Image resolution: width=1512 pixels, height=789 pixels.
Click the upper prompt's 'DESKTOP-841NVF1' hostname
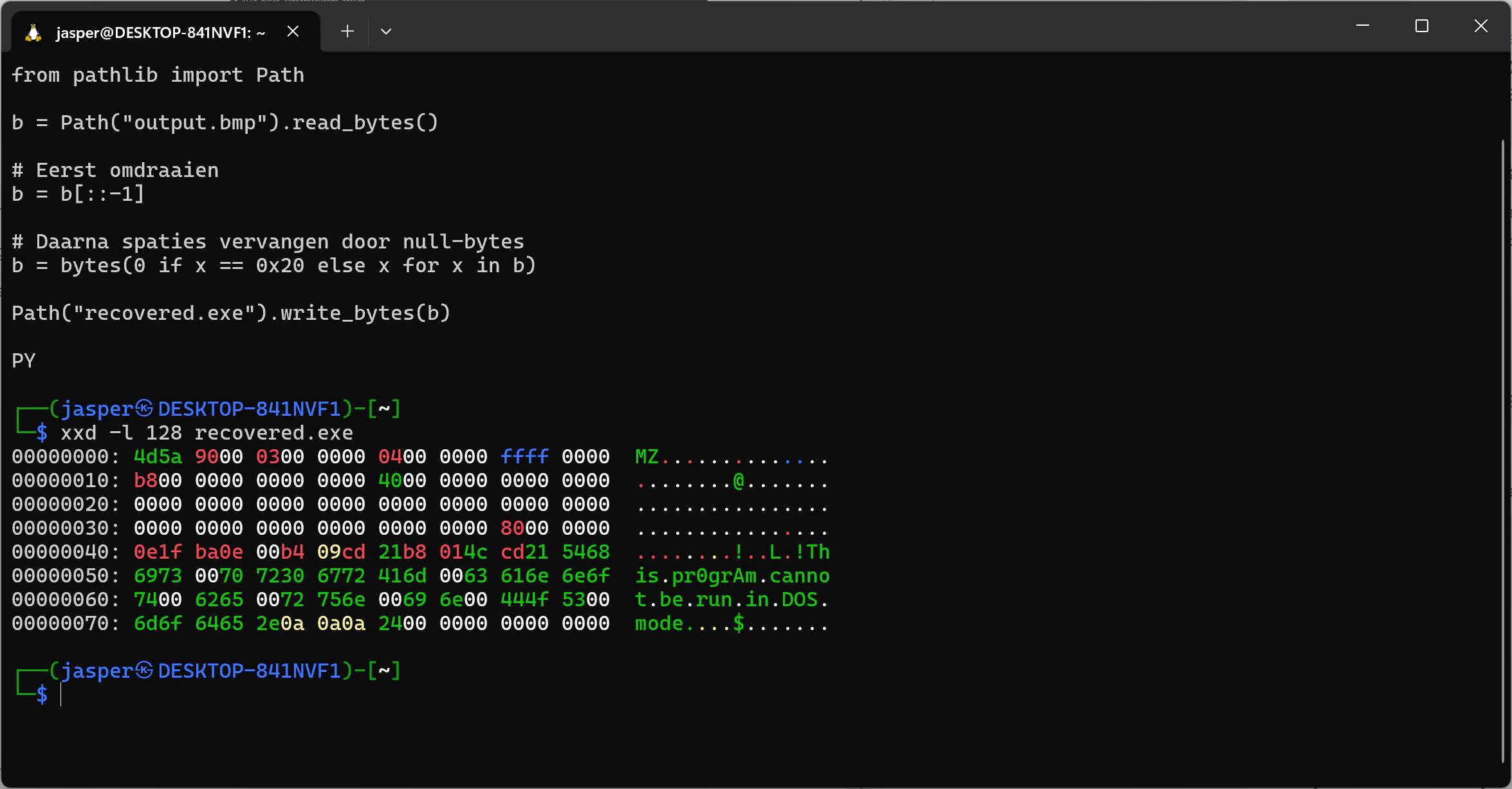click(250, 409)
